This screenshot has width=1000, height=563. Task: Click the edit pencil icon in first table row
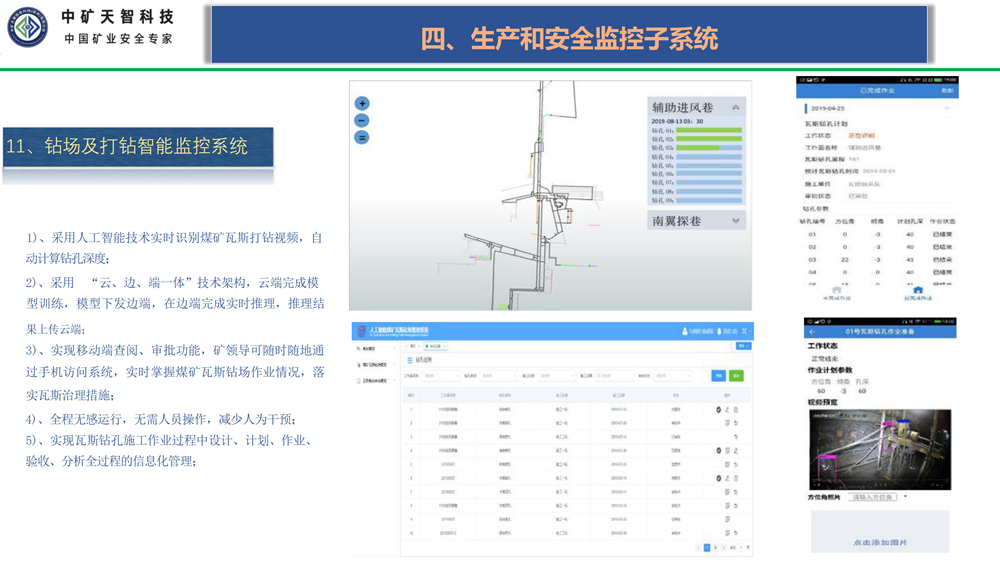727,410
